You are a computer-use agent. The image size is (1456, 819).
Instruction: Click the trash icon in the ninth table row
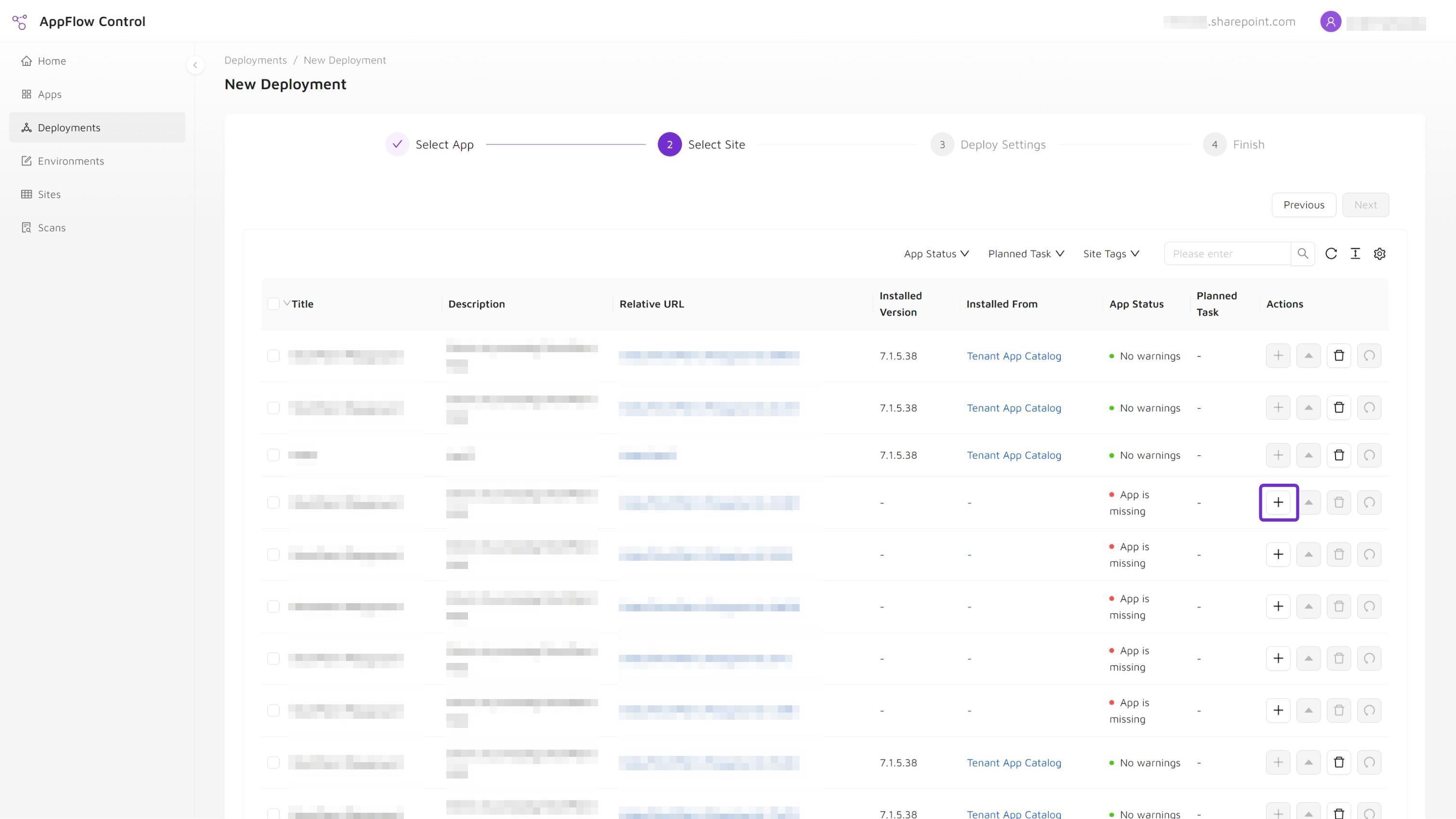[x=1339, y=763]
